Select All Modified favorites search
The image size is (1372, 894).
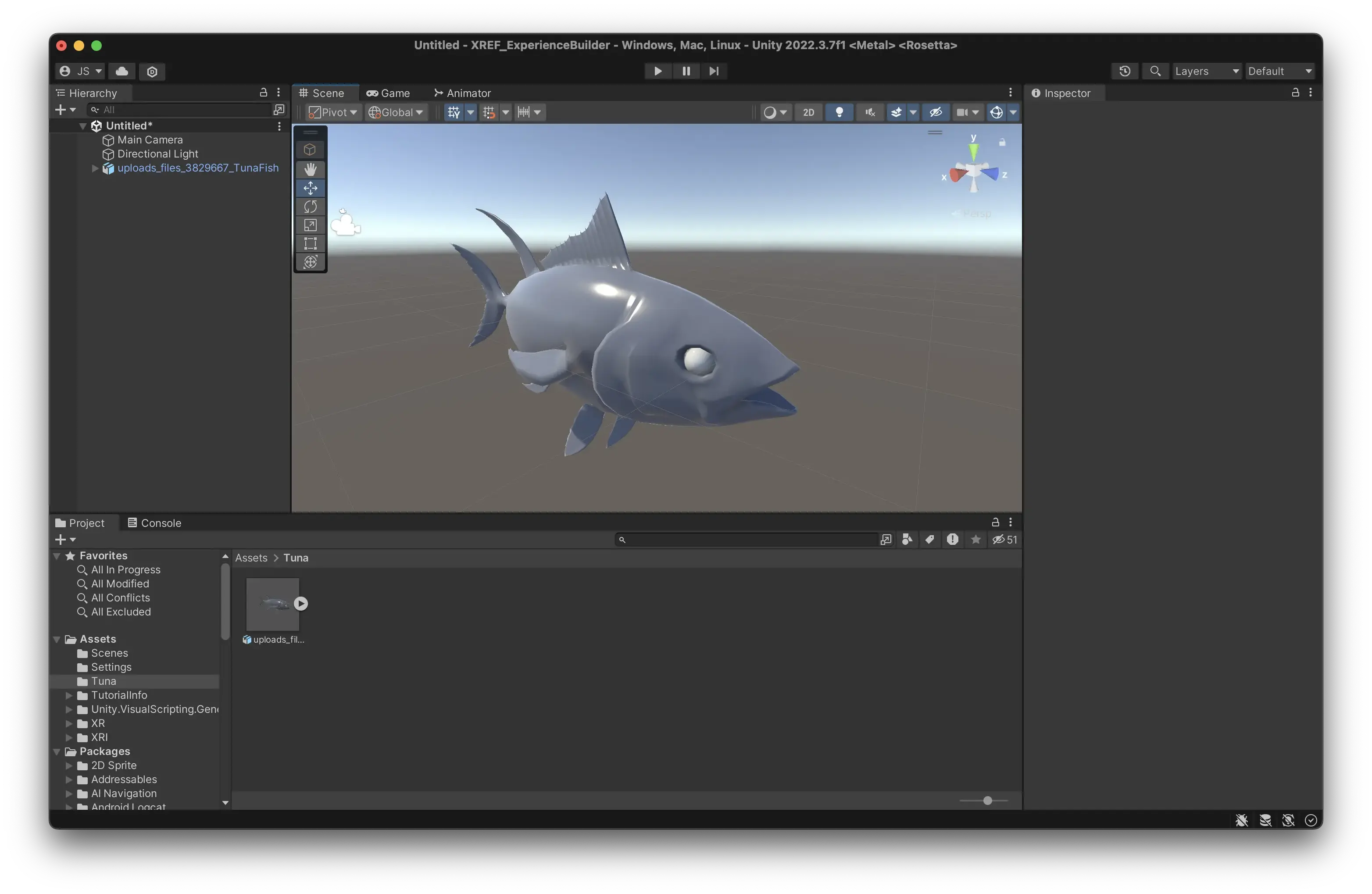(120, 583)
